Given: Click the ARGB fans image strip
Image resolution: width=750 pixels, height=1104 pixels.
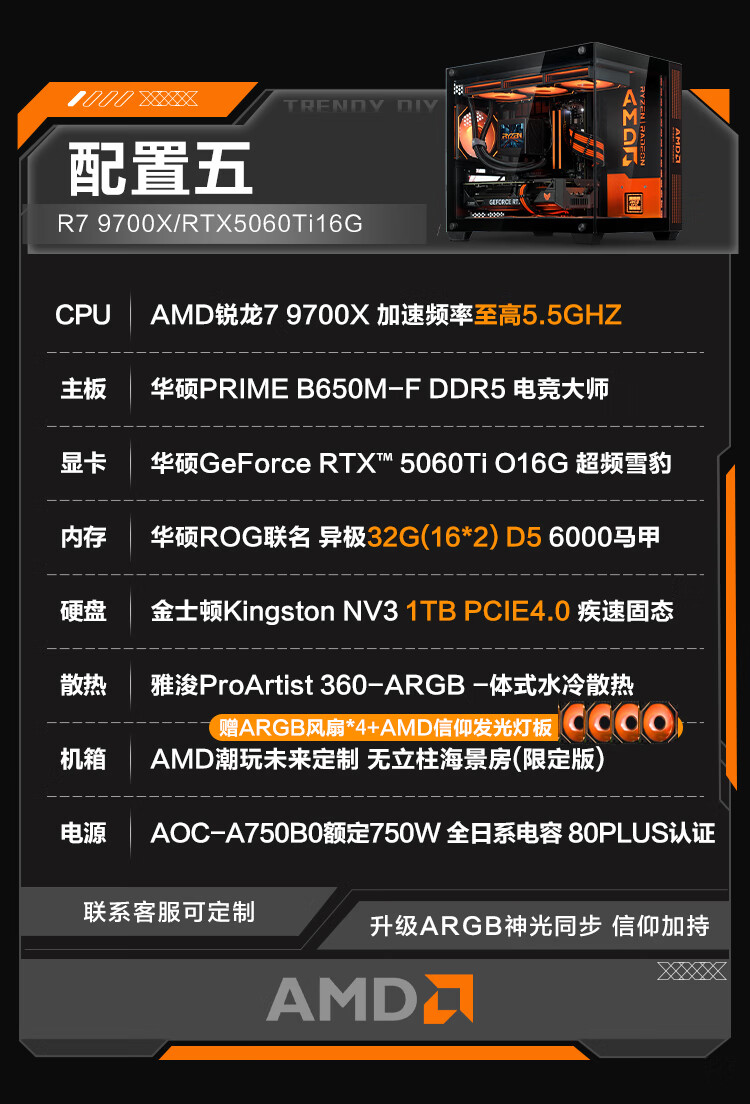Looking at the screenshot, I should (621, 722).
